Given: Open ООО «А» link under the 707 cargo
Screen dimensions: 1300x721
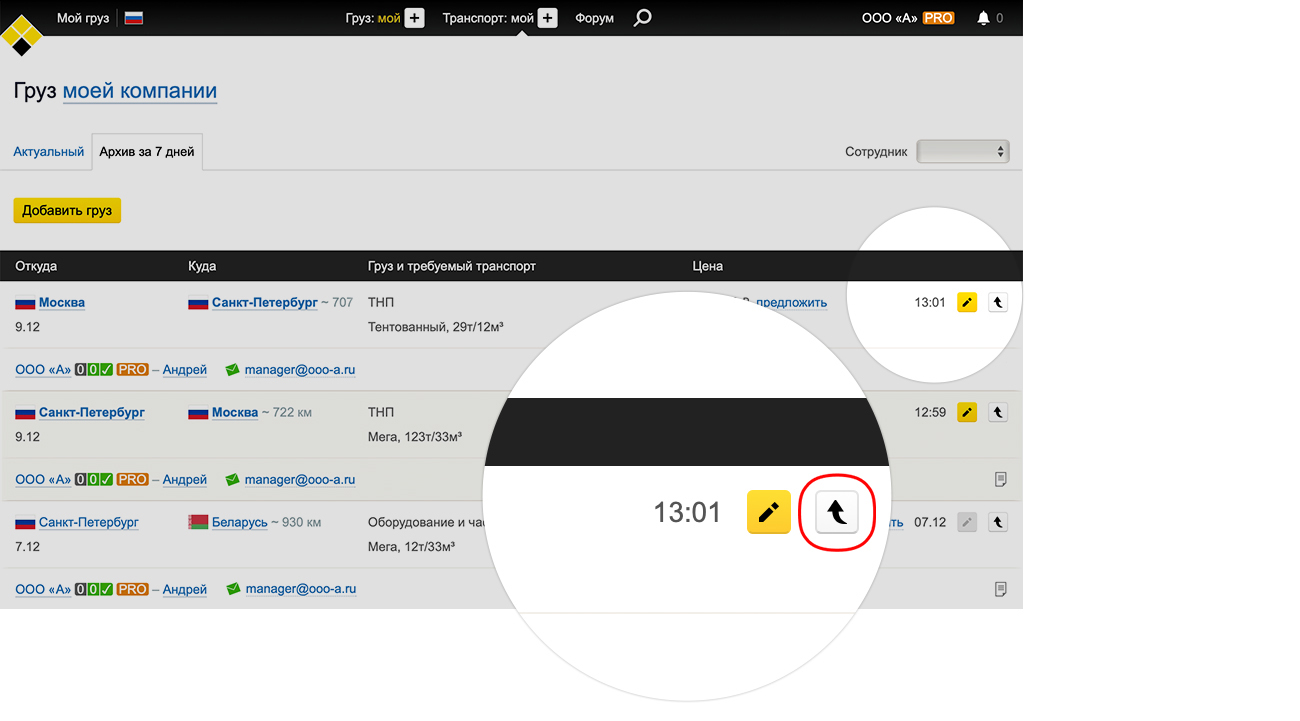Looking at the screenshot, I should point(43,370).
